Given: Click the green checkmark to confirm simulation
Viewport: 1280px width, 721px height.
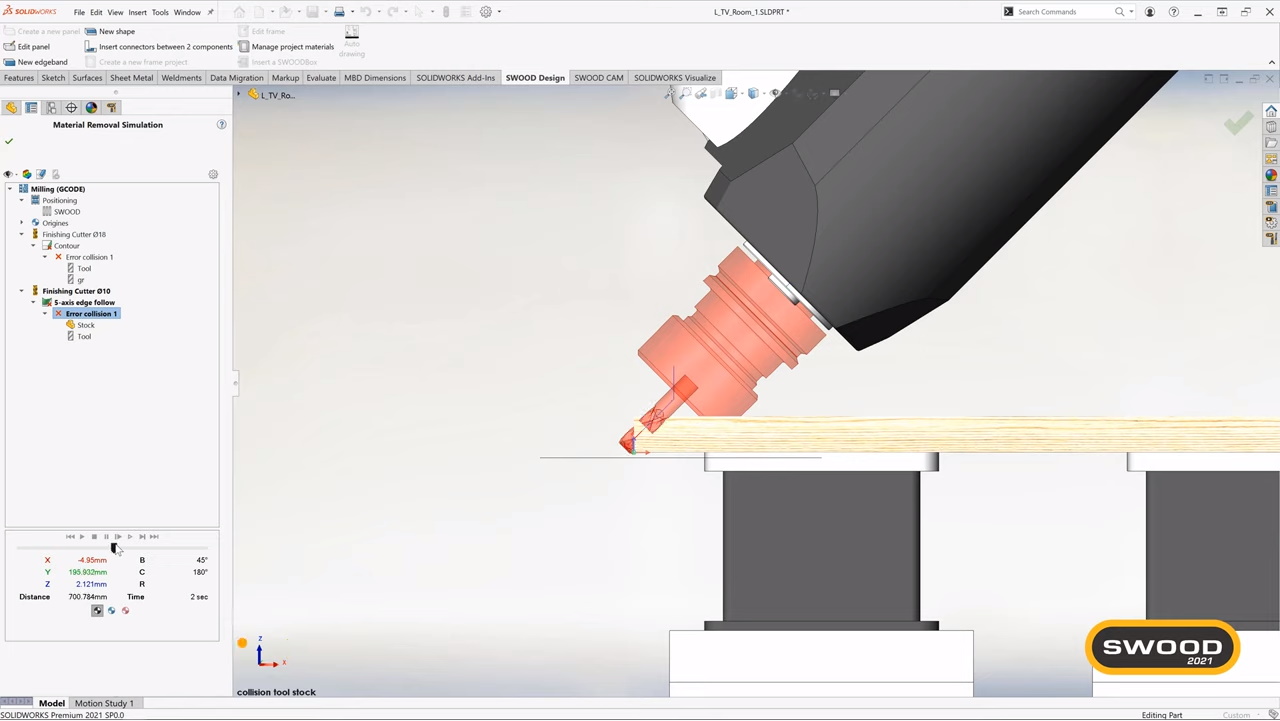Looking at the screenshot, I should coord(9,142).
